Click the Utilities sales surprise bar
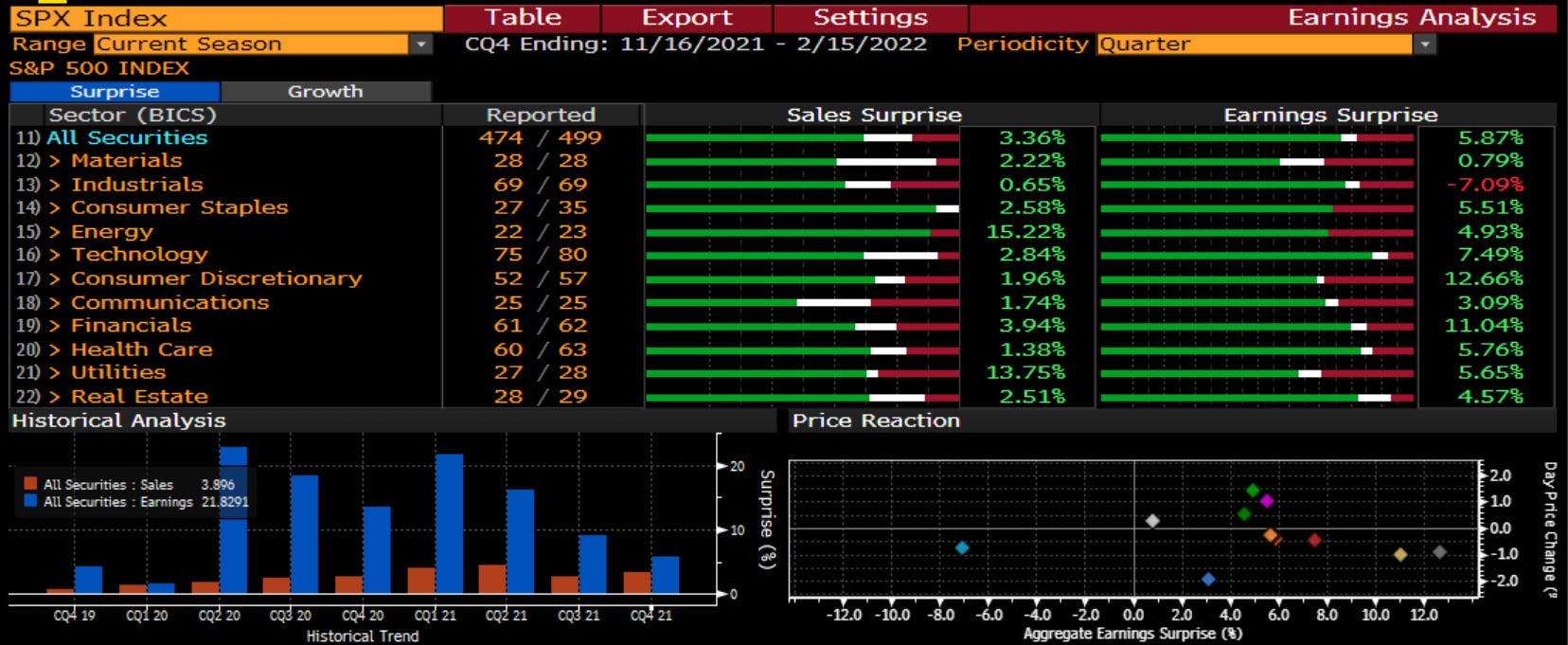This screenshot has width=1568, height=645. click(803, 373)
